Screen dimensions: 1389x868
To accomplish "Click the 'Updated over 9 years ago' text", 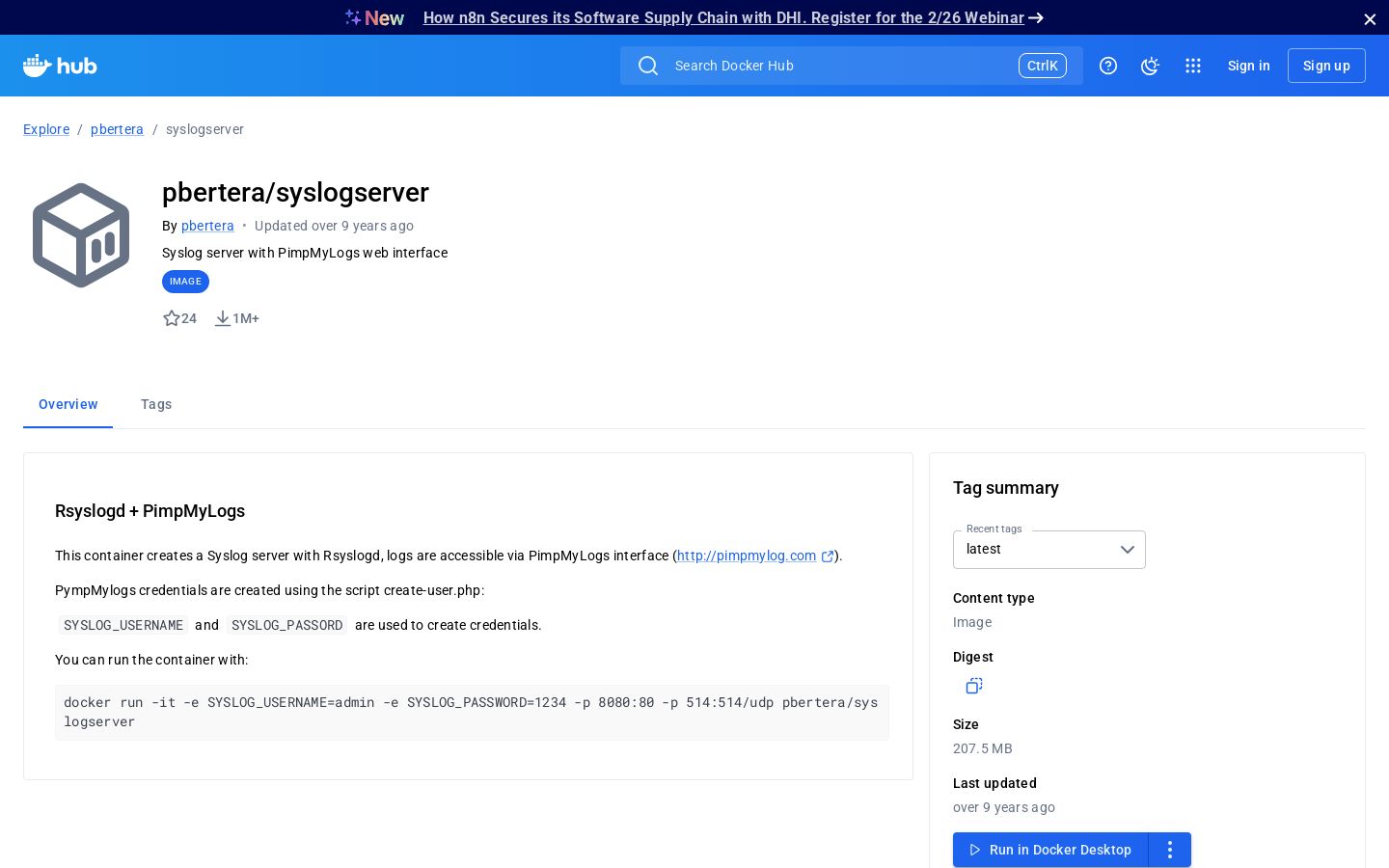I will click(334, 226).
